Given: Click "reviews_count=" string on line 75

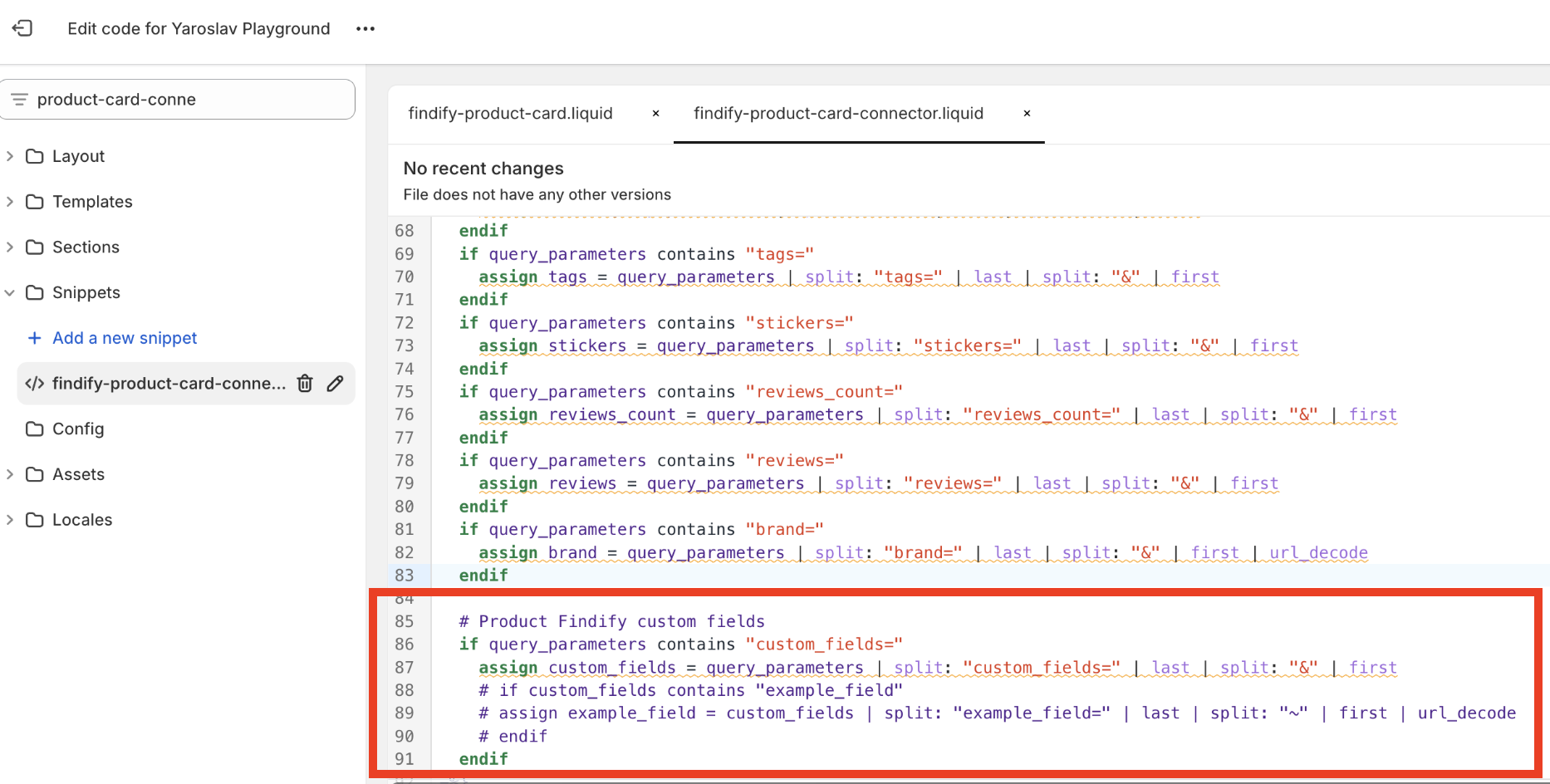Looking at the screenshot, I should click(x=824, y=392).
